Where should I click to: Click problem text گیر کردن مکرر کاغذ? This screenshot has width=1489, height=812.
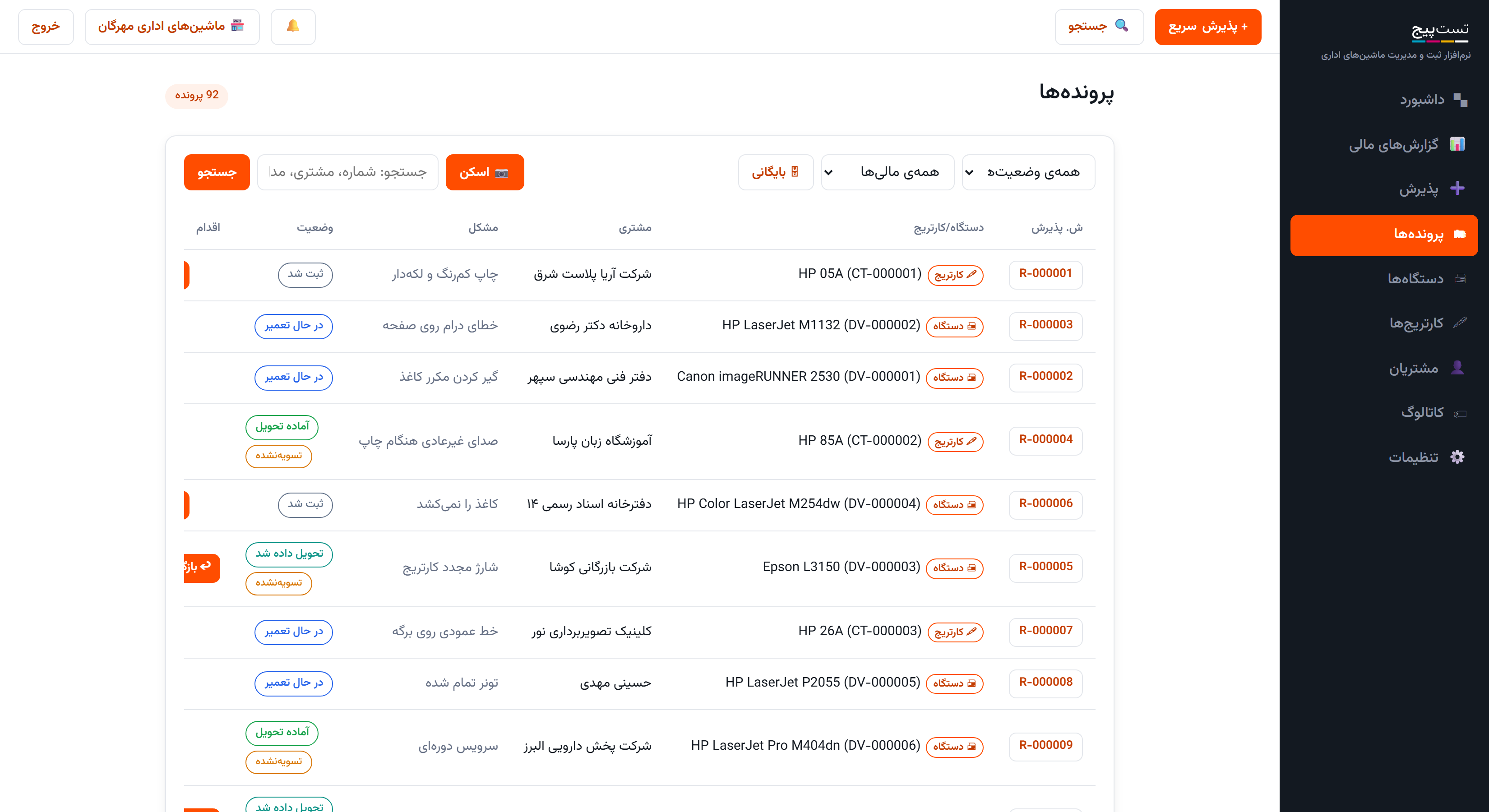coord(449,378)
